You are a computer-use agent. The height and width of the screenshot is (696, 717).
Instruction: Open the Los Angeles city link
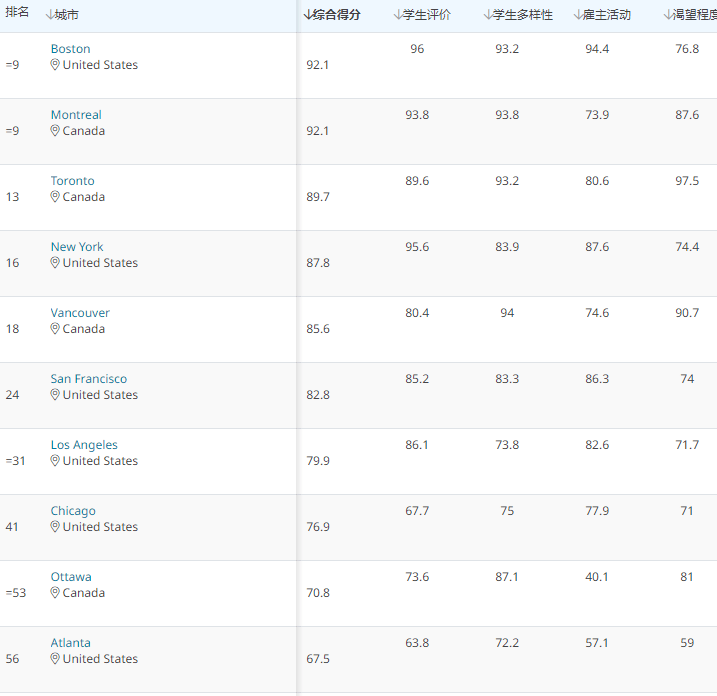[x=84, y=445]
